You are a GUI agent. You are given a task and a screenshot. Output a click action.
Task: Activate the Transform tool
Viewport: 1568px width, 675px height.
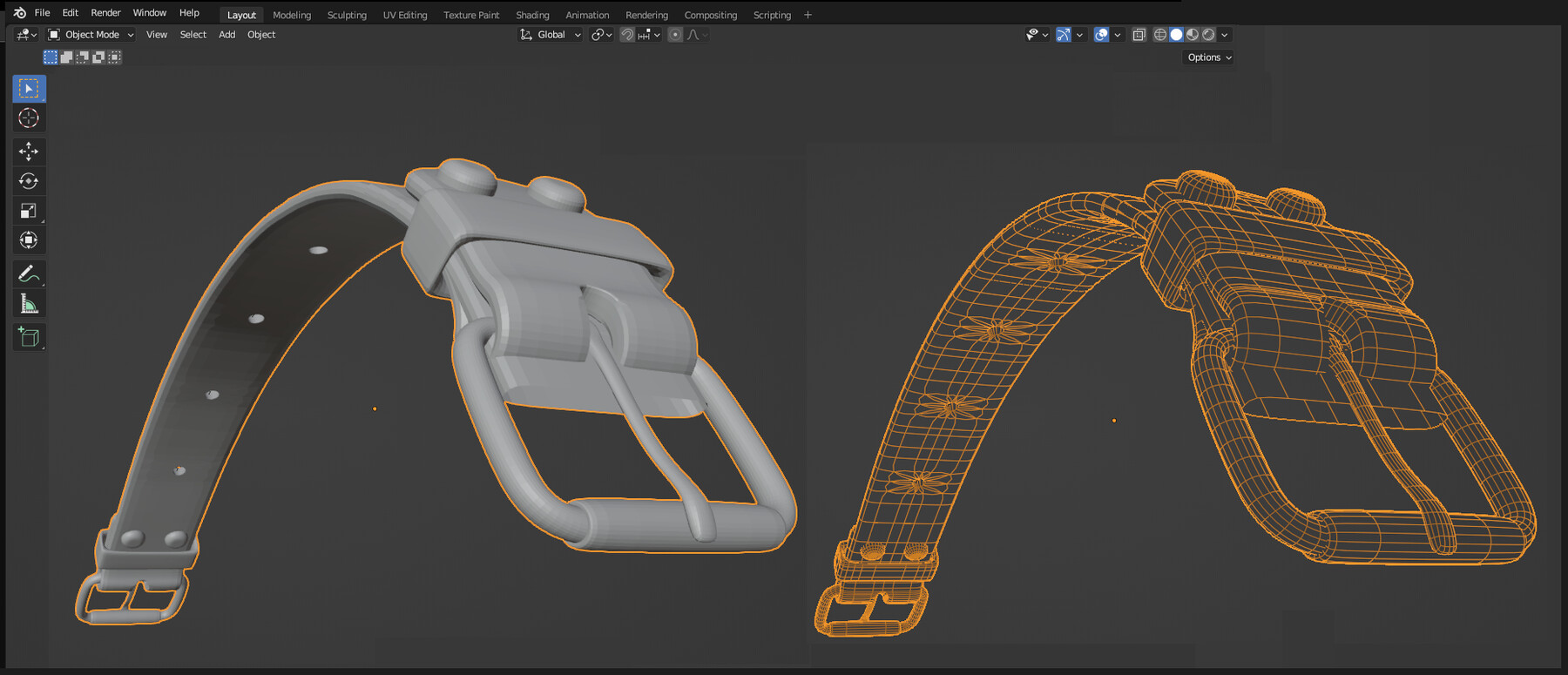[29, 240]
